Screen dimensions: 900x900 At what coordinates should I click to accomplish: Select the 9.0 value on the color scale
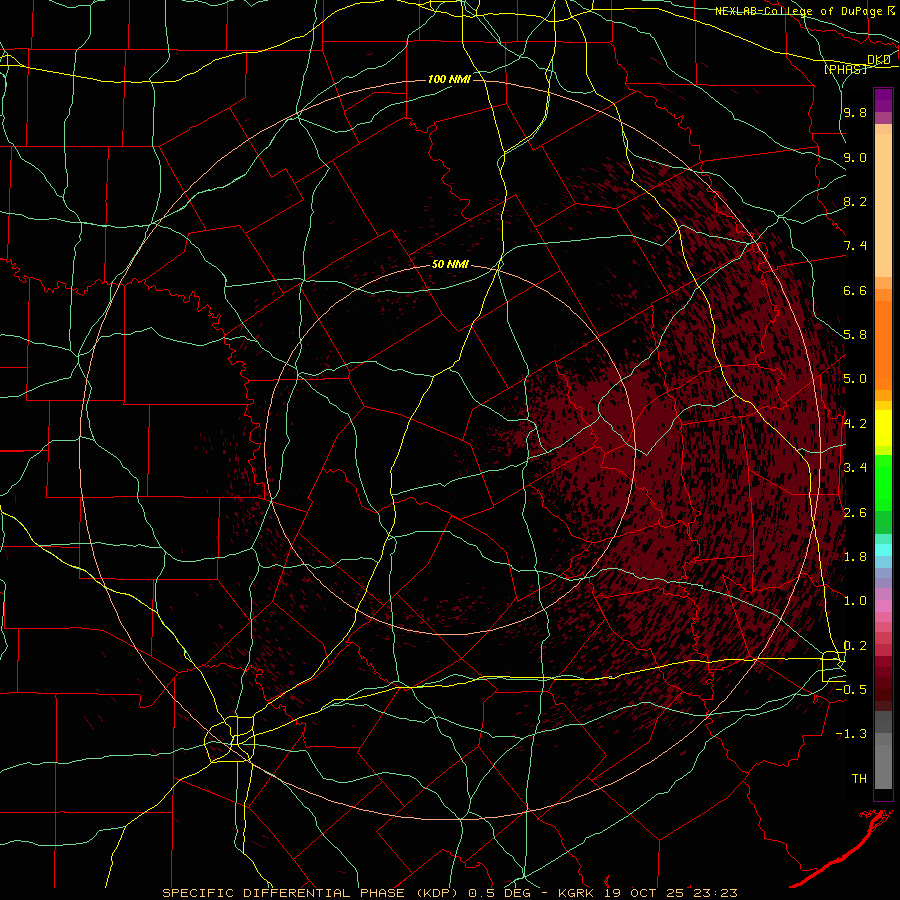click(855, 157)
